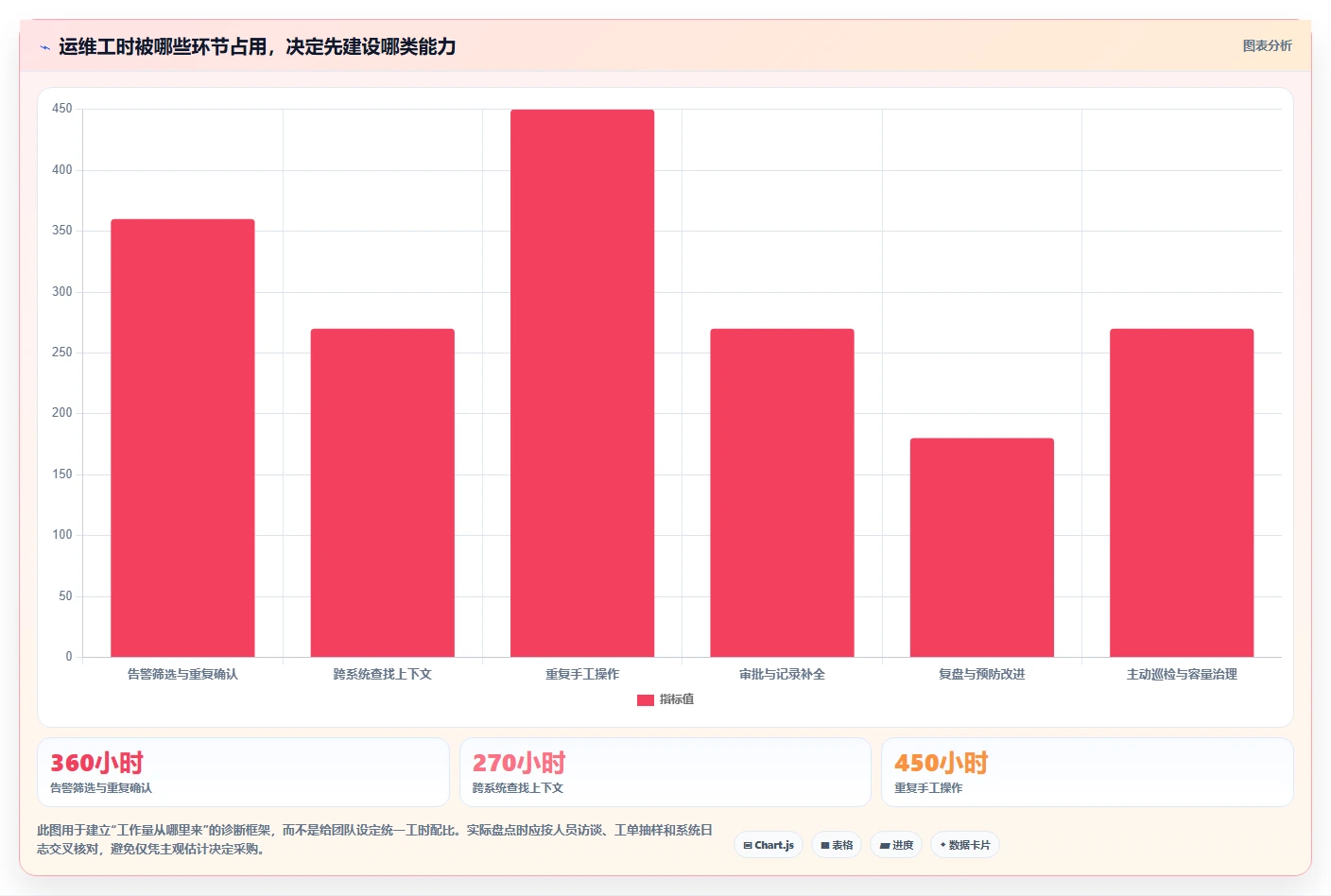Image resolution: width=1331 pixels, height=896 pixels.
Task: Click the icon inside the 表格 tag
Action: pyautogui.click(x=825, y=846)
